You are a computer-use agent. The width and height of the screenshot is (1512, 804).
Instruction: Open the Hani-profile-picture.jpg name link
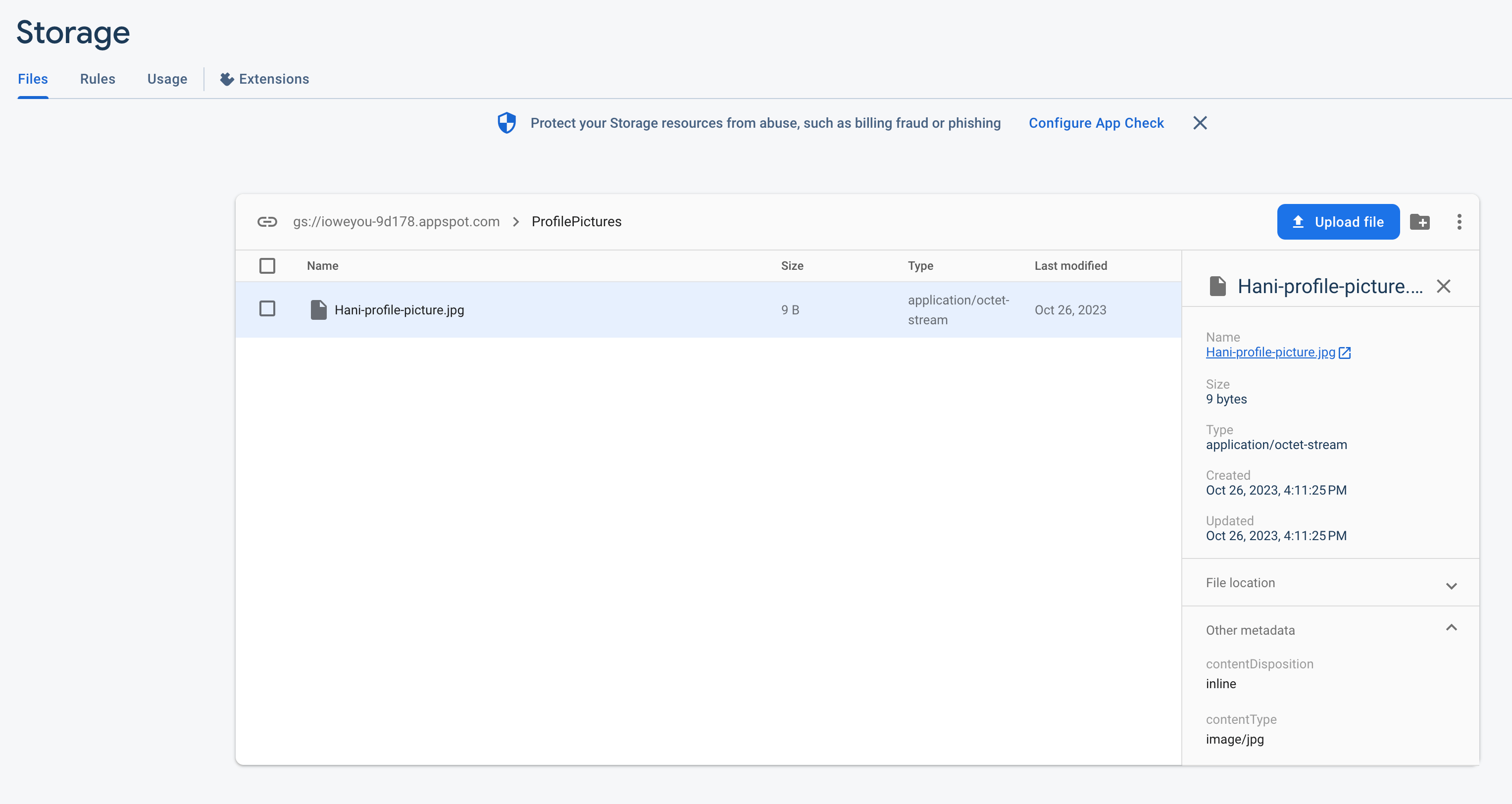click(x=1269, y=352)
